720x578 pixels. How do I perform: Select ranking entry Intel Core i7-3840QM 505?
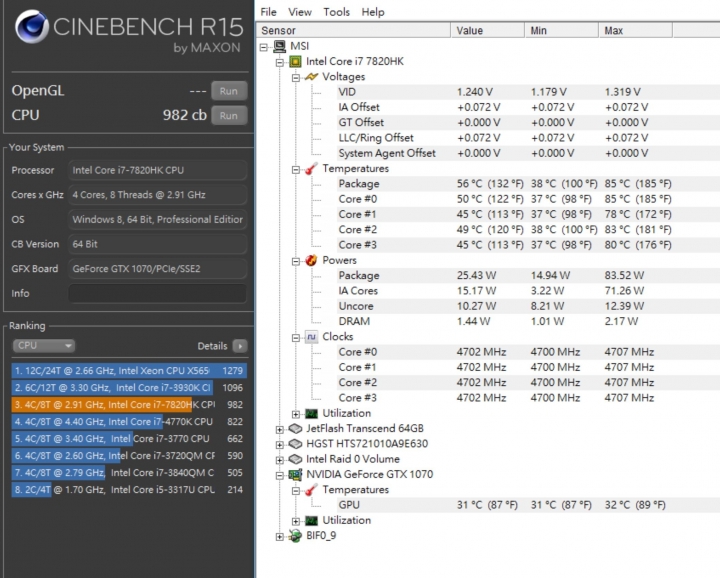click(129, 472)
